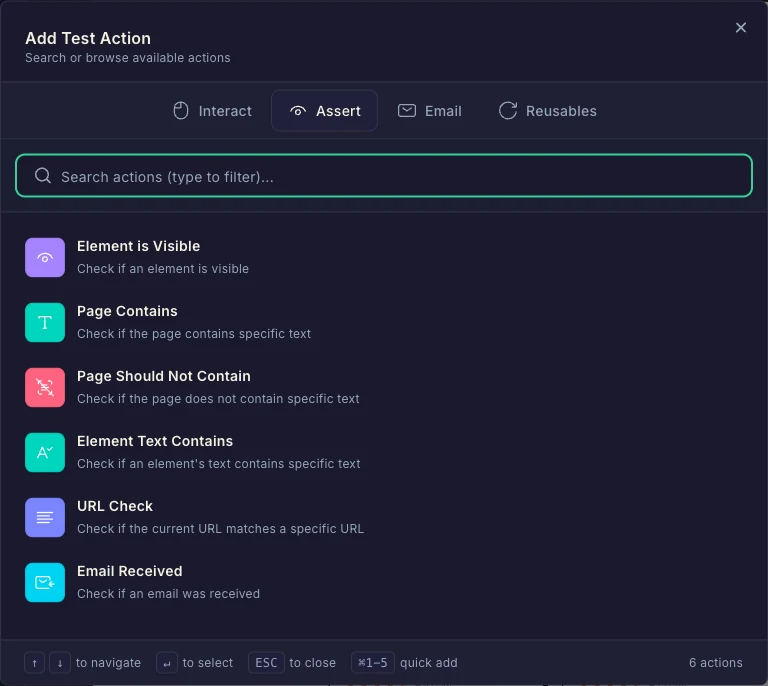Click the up arrow navigate key hint
The image size is (768, 686).
34,663
